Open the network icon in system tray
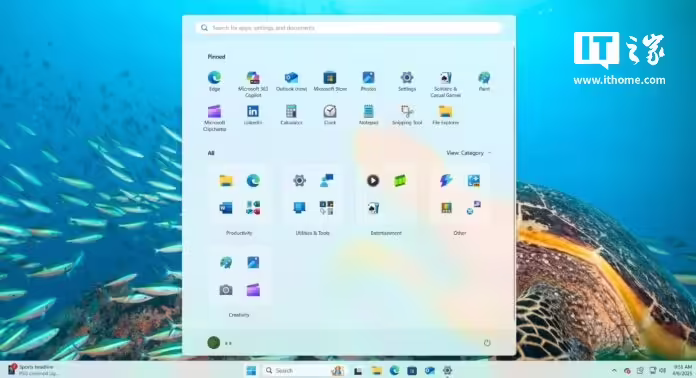The image size is (696, 378). pyautogui.click(x=652, y=370)
